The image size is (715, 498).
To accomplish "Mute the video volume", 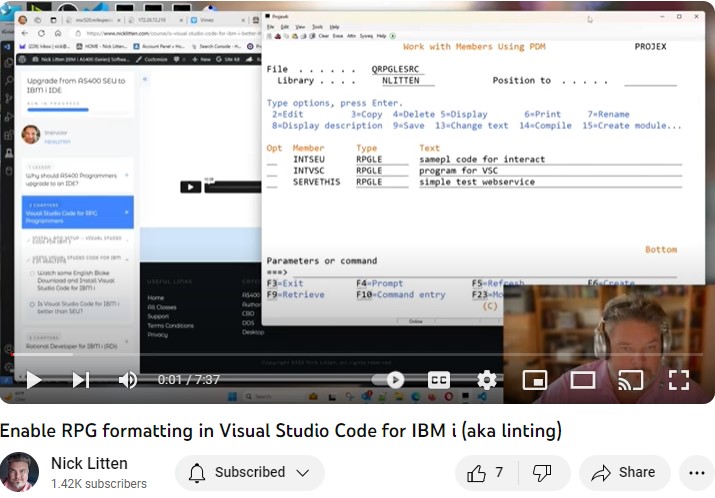I will click(x=128, y=380).
